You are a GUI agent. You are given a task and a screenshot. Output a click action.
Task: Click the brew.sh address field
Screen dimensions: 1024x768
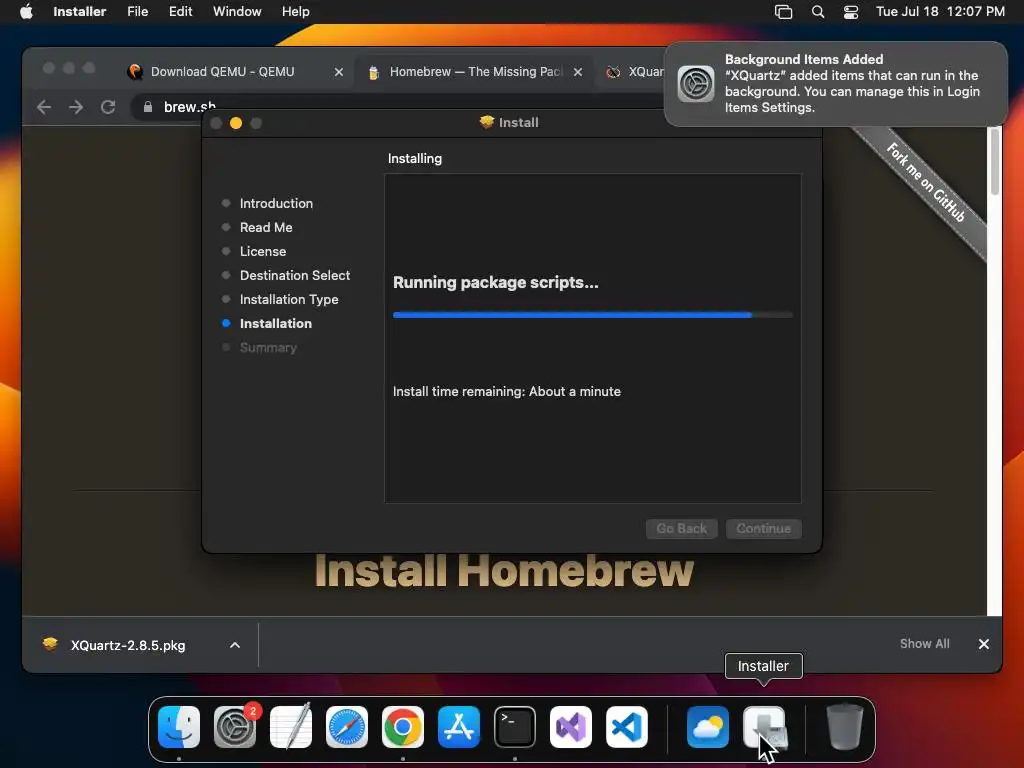click(x=189, y=107)
